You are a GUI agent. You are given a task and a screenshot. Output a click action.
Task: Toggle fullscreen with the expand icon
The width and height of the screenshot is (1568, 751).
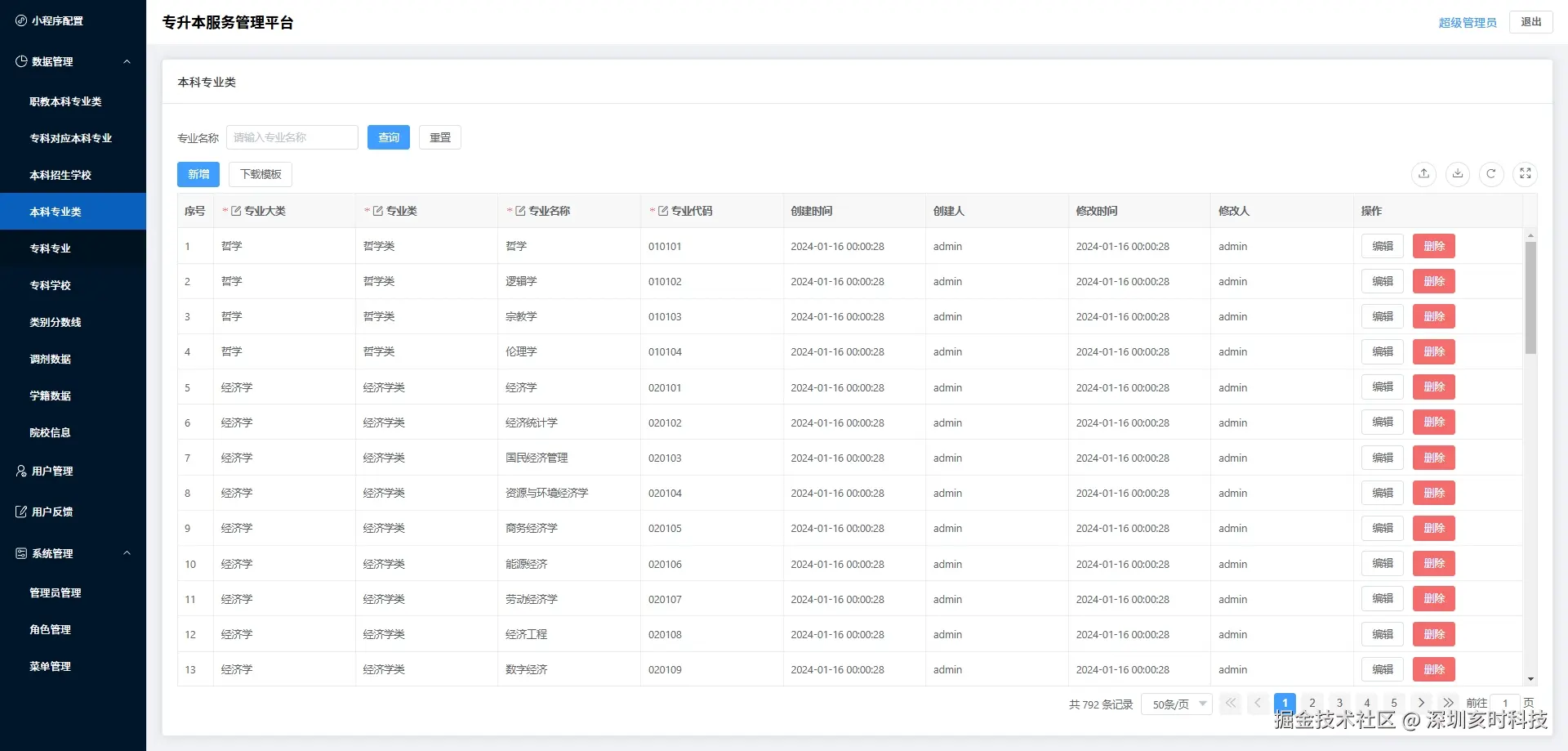pyautogui.click(x=1526, y=173)
